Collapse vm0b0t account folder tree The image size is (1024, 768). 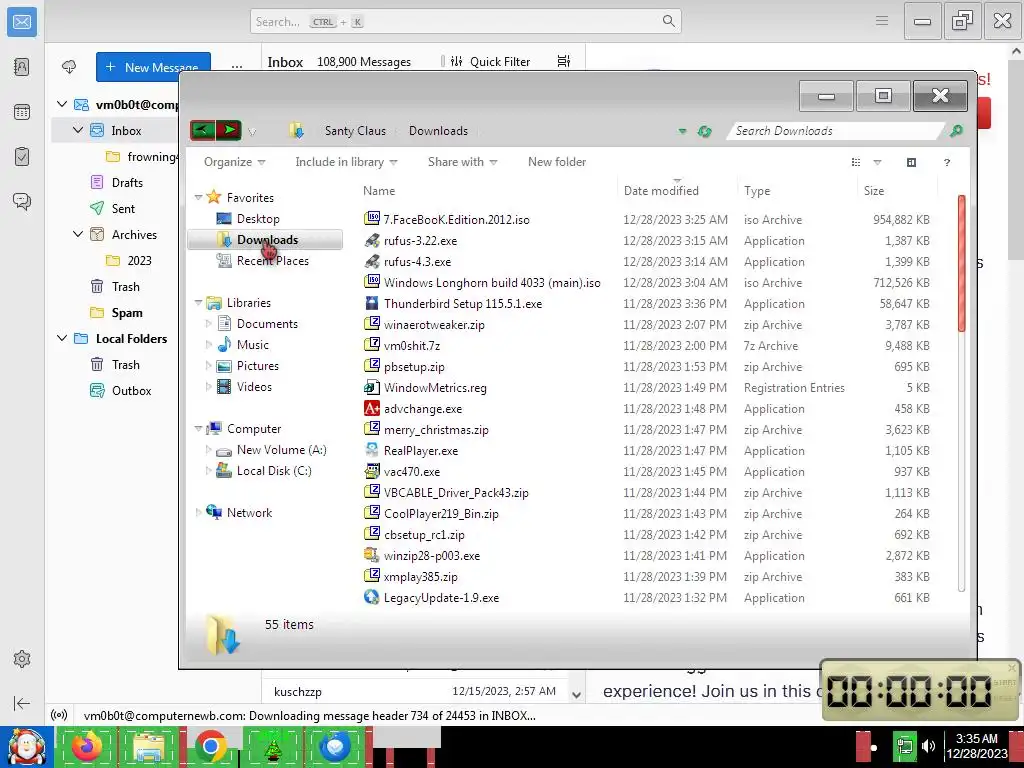pyautogui.click(x=62, y=104)
